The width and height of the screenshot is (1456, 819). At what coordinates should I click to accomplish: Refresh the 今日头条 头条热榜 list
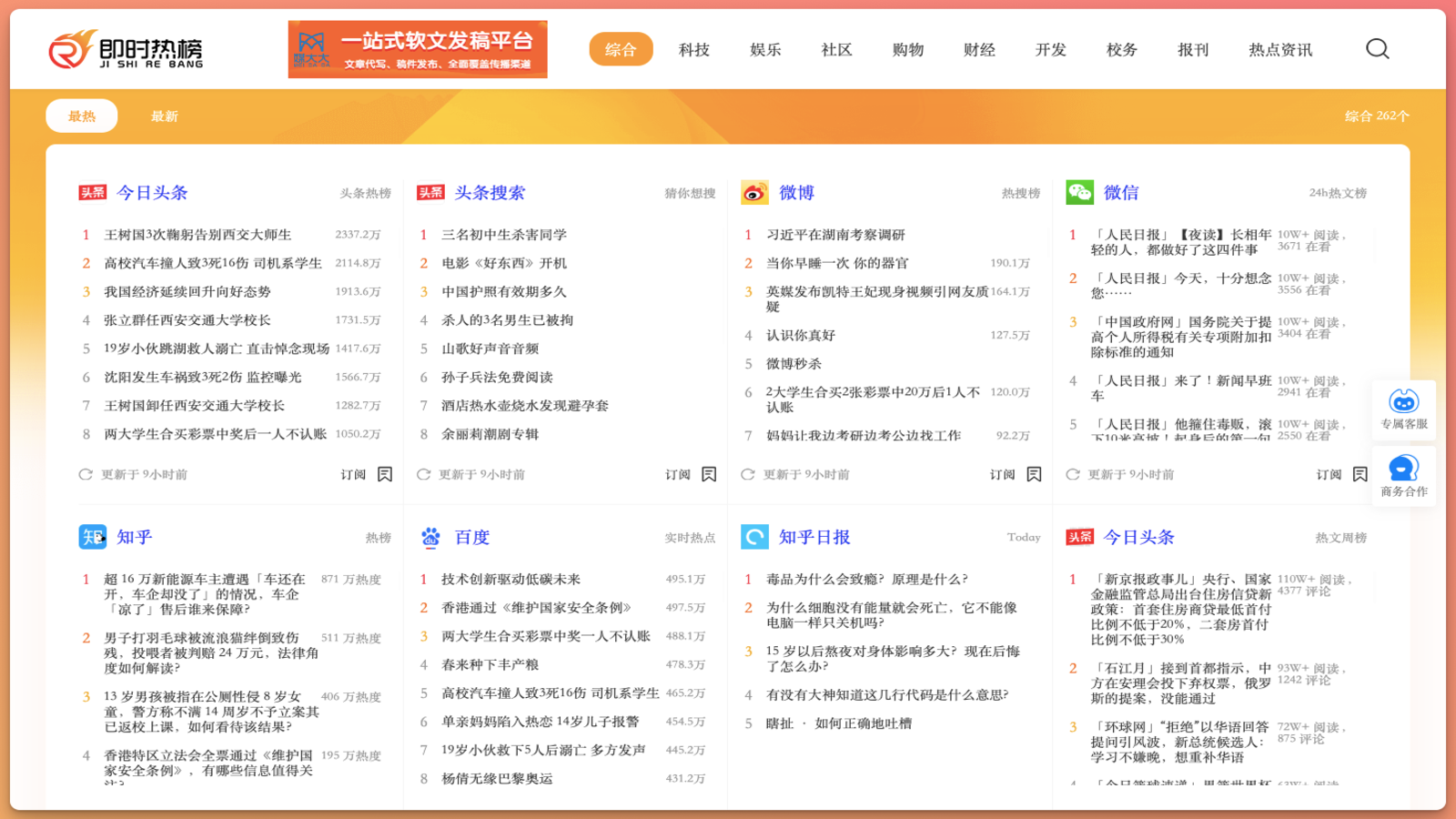click(x=86, y=474)
